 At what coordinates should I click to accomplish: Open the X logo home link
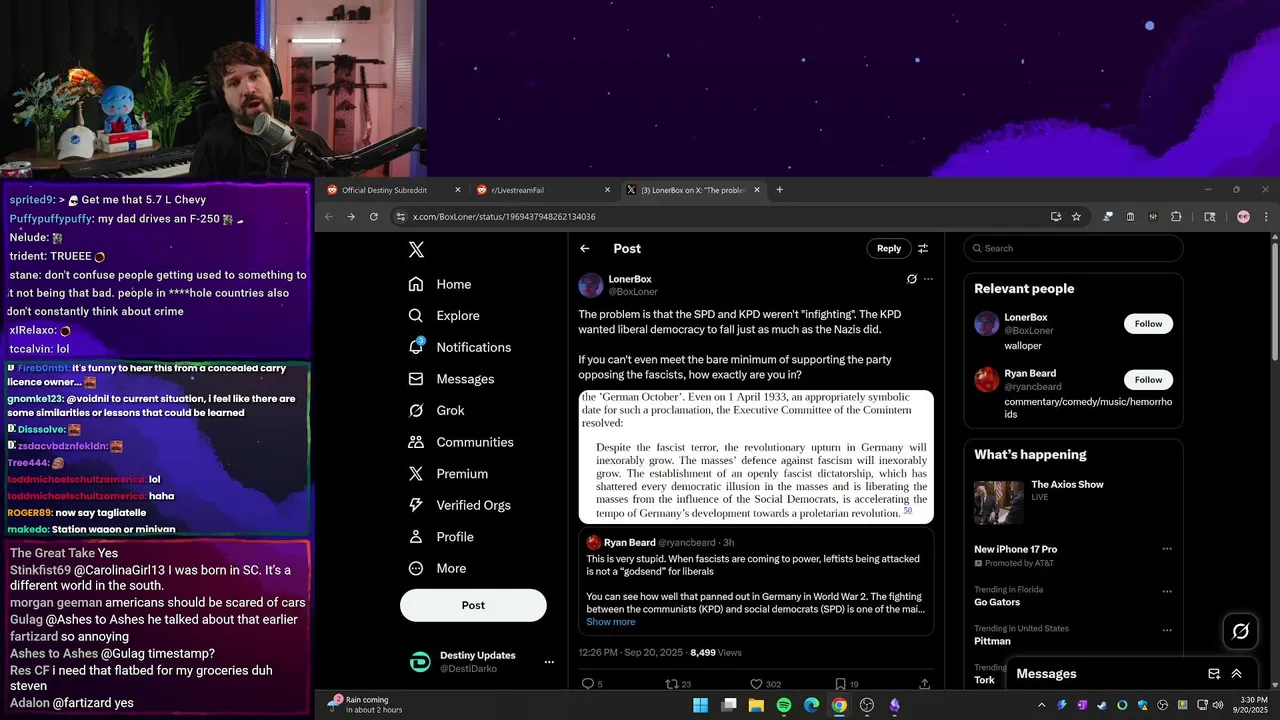417,250
